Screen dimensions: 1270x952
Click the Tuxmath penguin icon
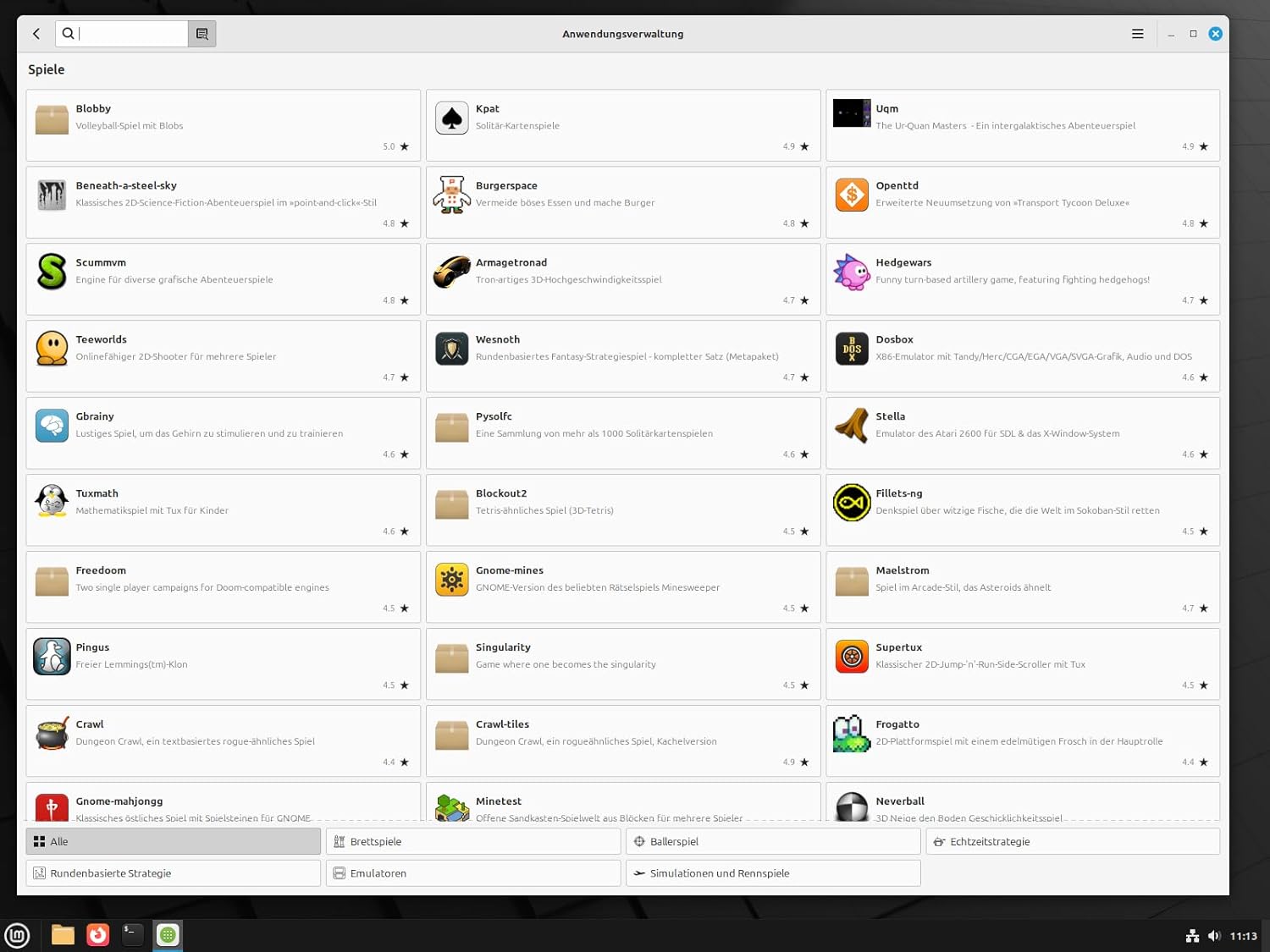(52, 502)
